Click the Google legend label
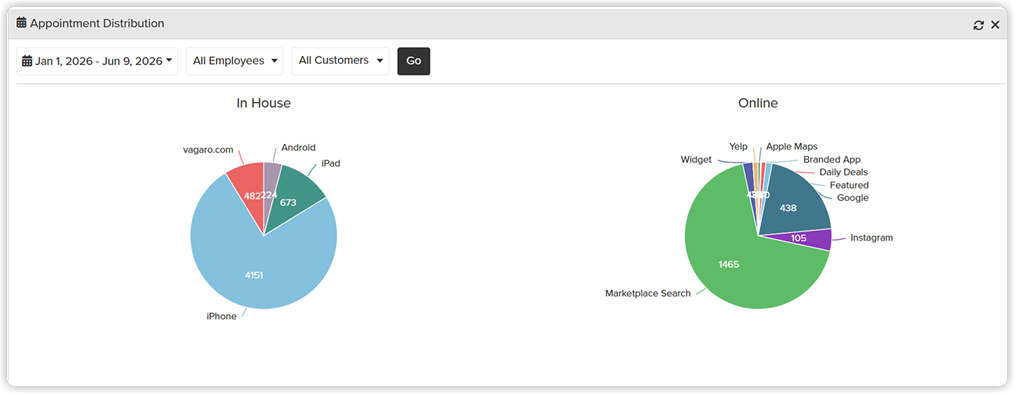 (x=853, y=198)
